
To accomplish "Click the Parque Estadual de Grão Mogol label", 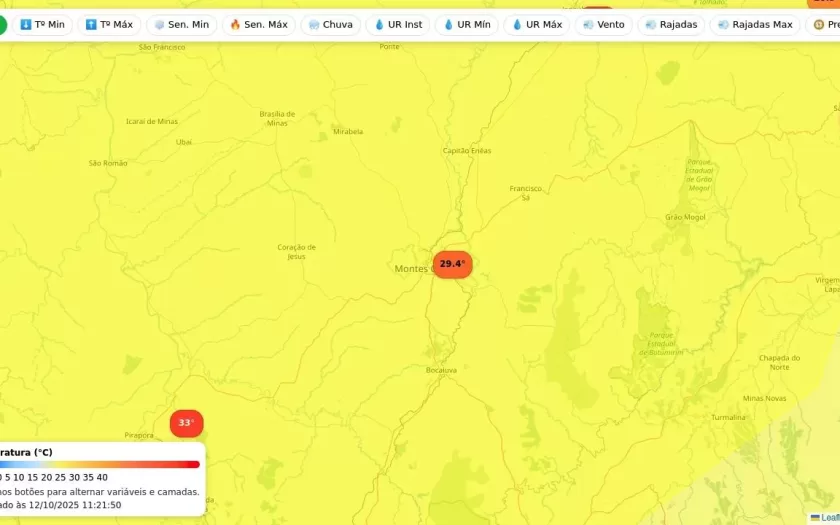I will (x=699, y=175).
